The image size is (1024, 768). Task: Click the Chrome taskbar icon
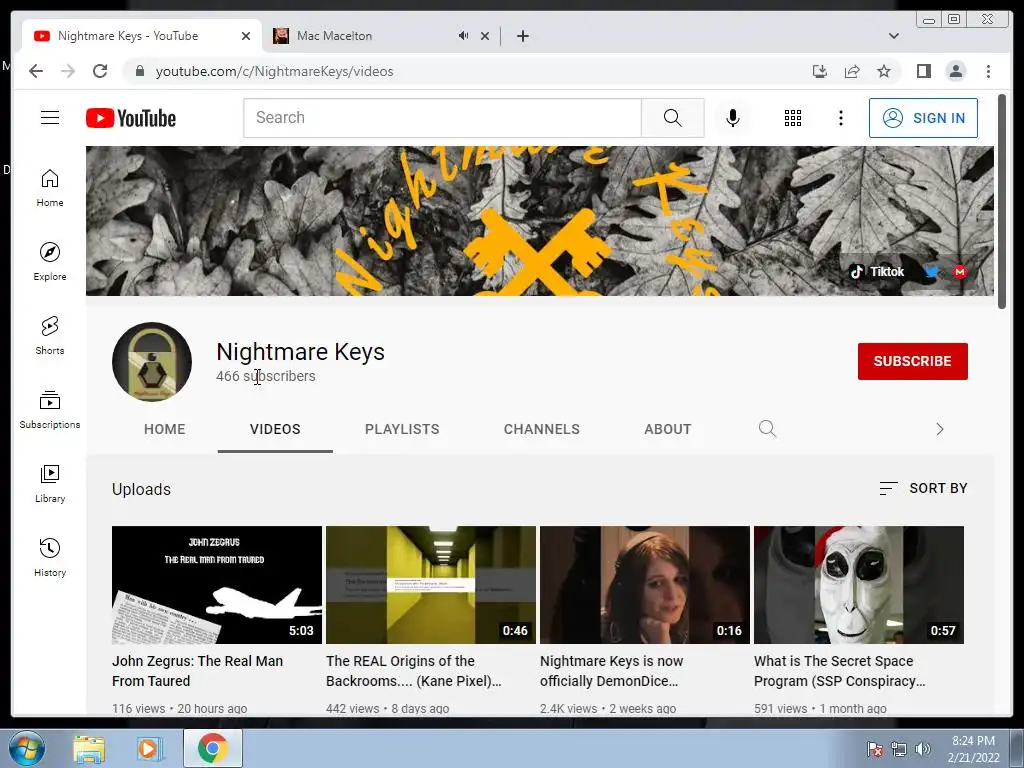tap(212, 748)
